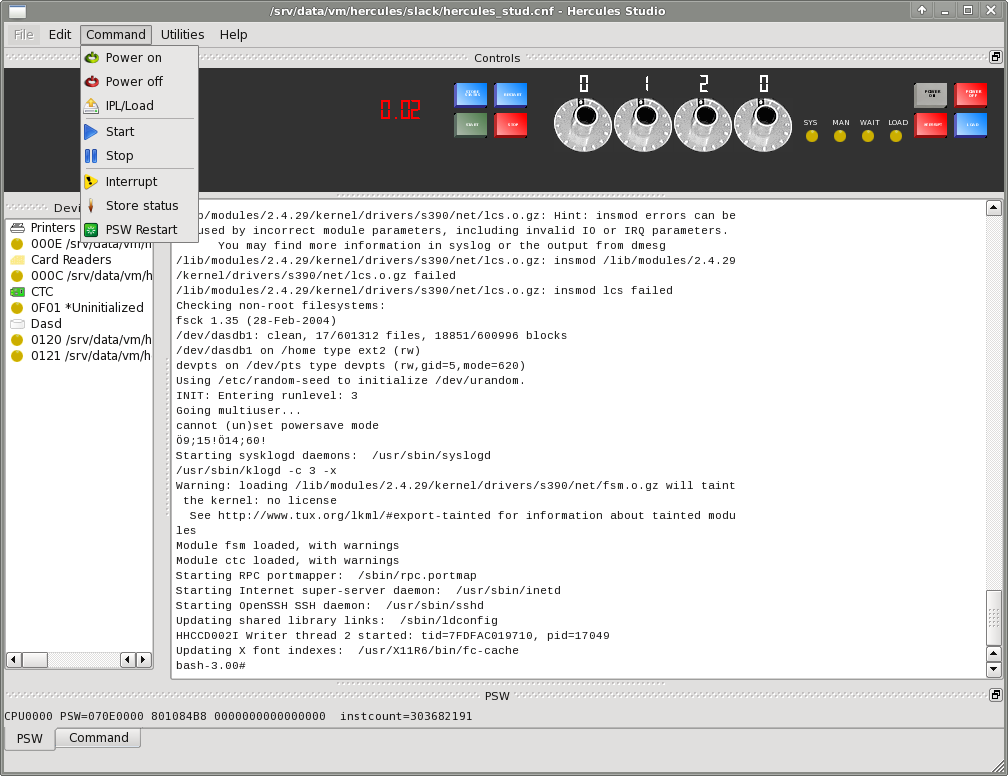The width and height of the screenshot is (1008, 776).
Task: Click the yellow Interrupt icon in menu
Action: (x=91, y=182)
